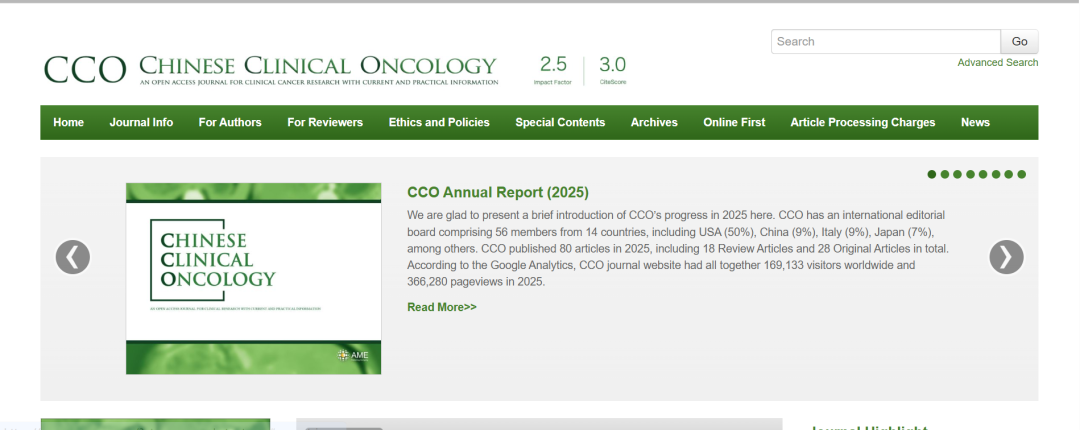The image size is (1080, 430).
Task: Select the fourth carousel indicator dot
Action: pos(970,175)
